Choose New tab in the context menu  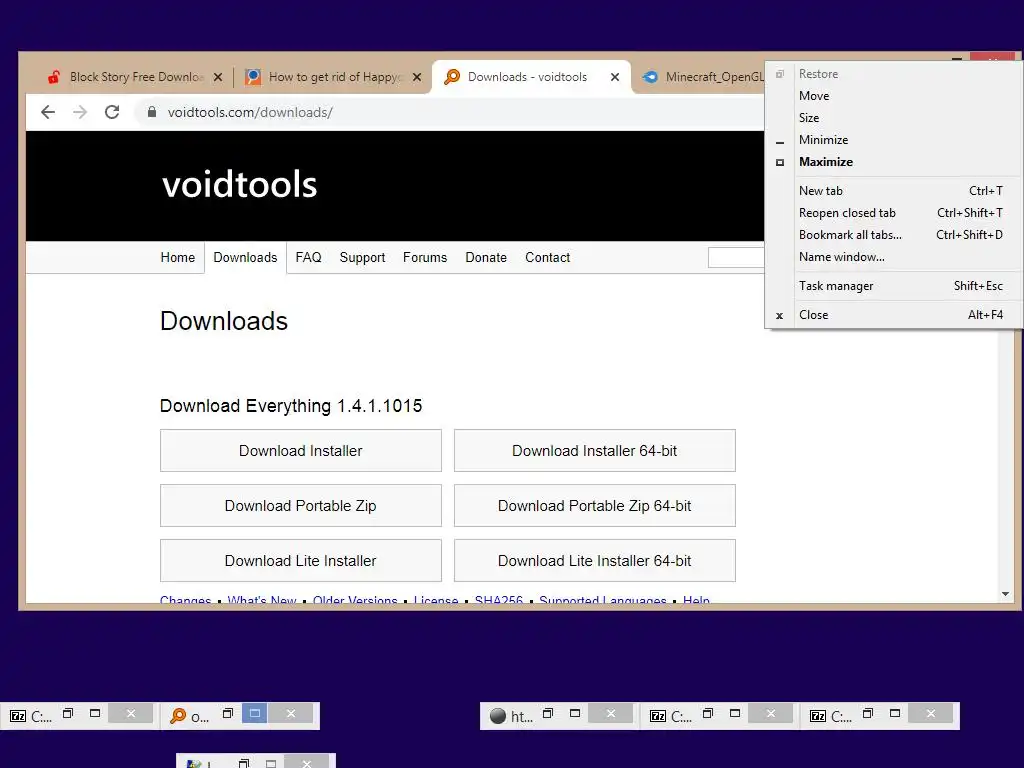pyautogui.click(x=894, y=191)
